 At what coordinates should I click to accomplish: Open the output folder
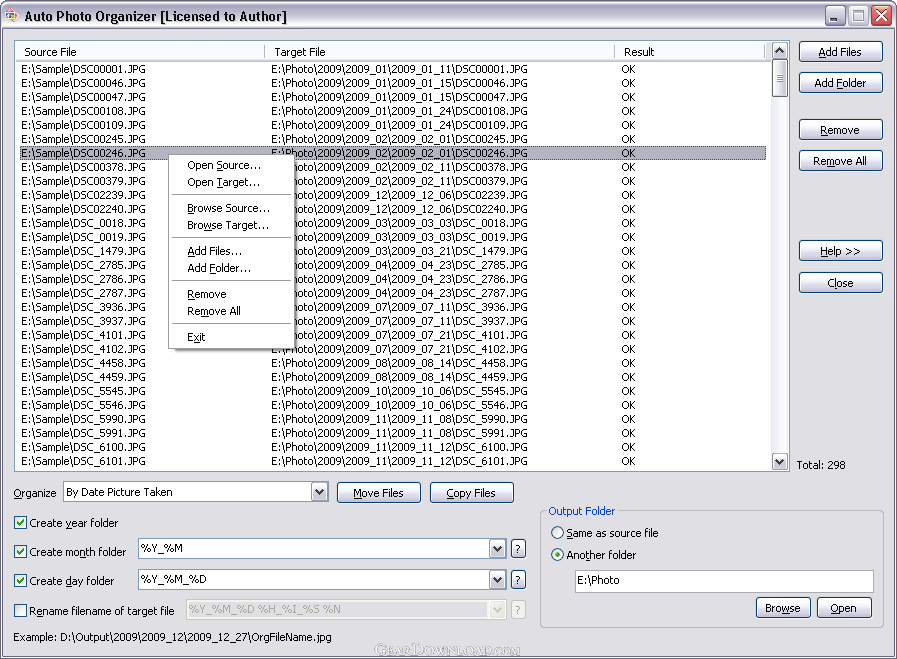844,608
